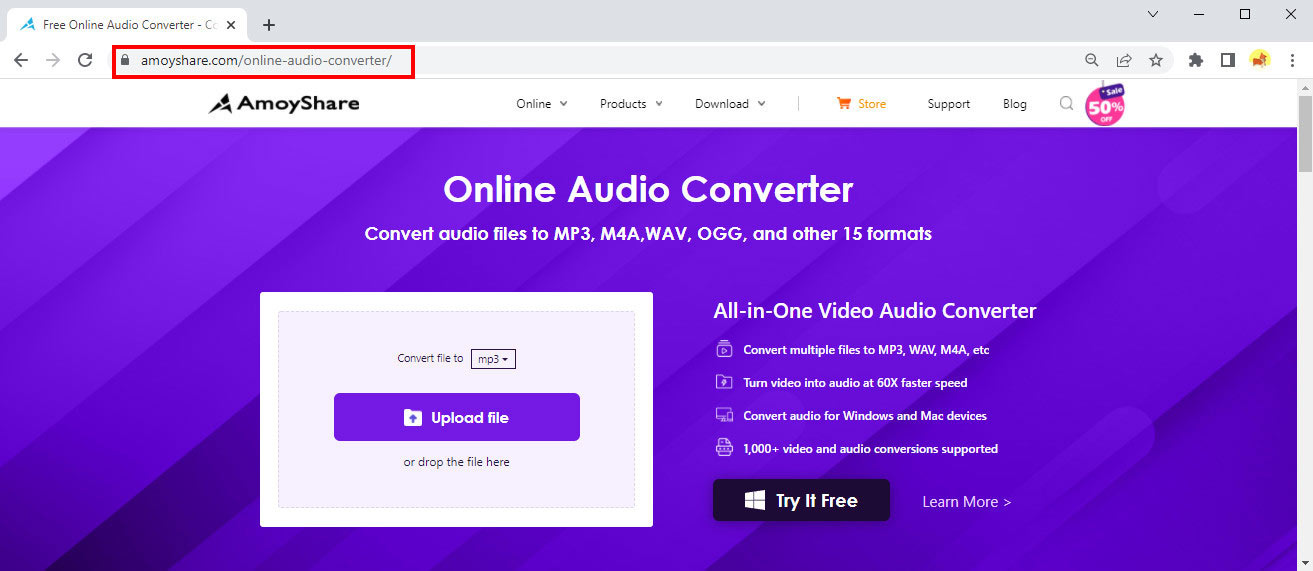Expand the Products menu
This screenshot has width=1313, height=571.
pos(631,103)
